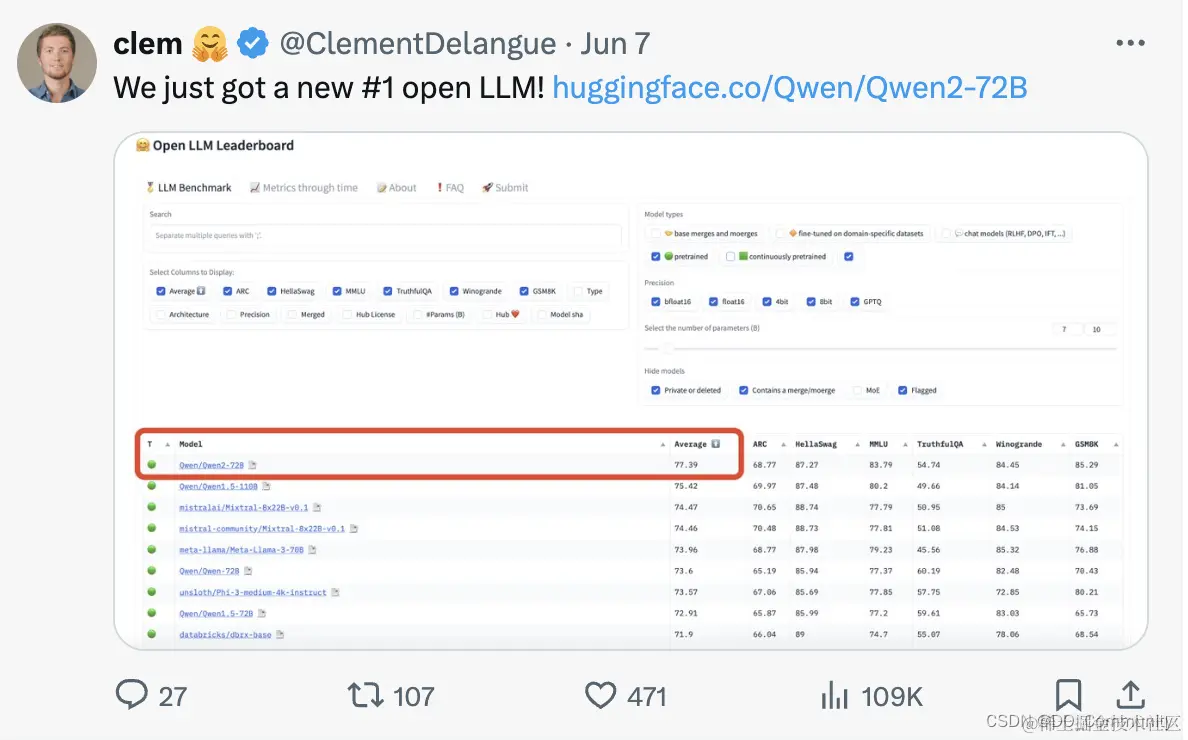
Task: Click the leaderboard Search input field
Action: coord(386,236)
